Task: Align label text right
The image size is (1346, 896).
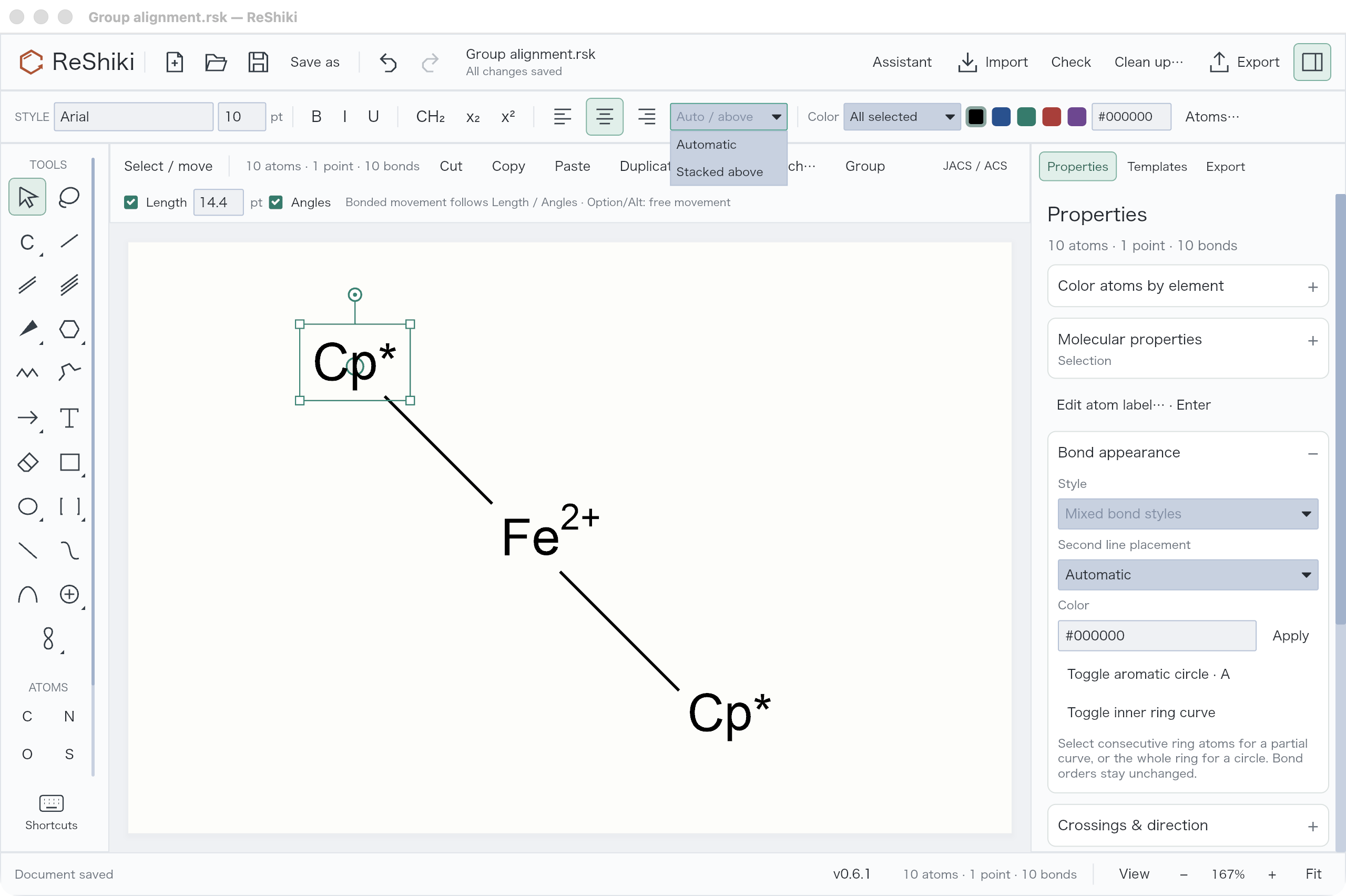Action: 646,117
